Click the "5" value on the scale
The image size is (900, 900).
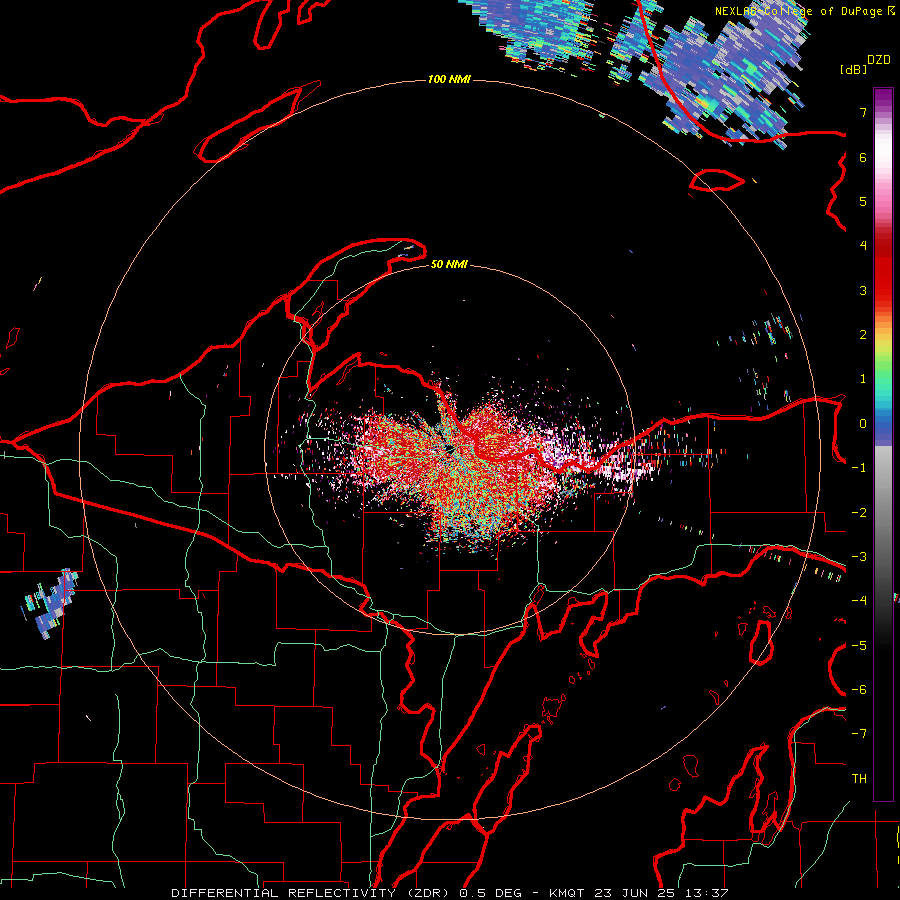(863, 201)
